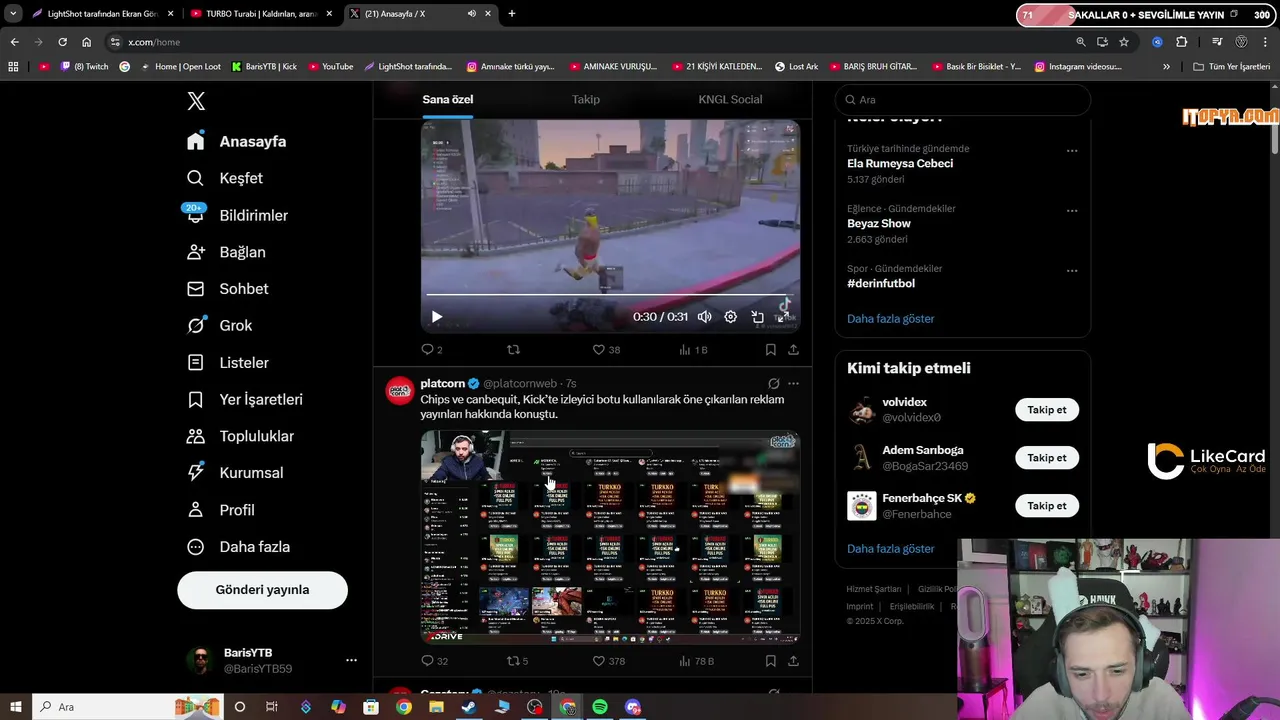Screen dimensions: 1280x720
Task: Open Listeler in the sidebar
Action: point(227,363)
